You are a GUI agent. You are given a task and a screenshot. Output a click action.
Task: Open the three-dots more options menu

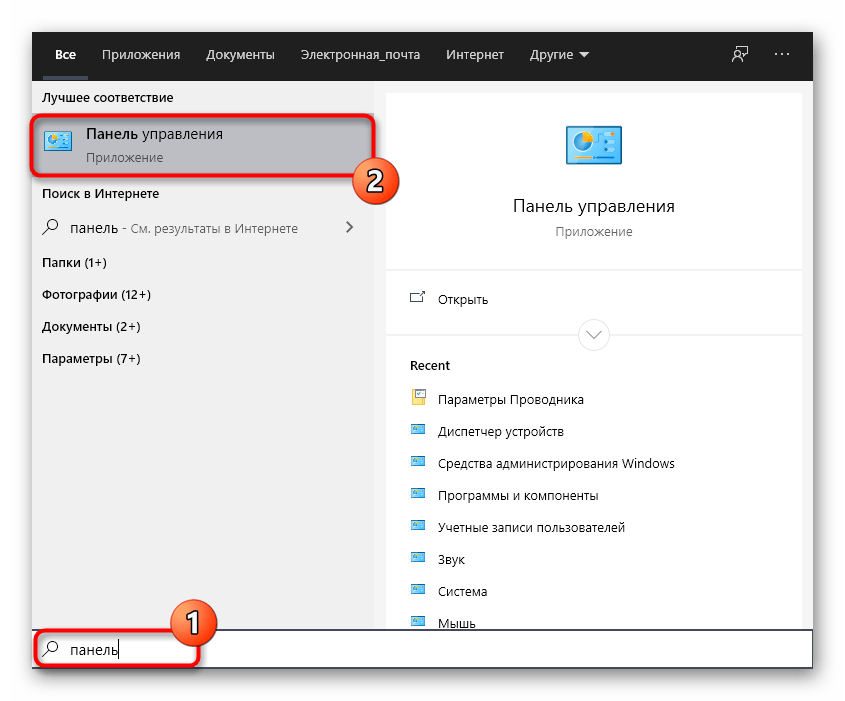782,55
